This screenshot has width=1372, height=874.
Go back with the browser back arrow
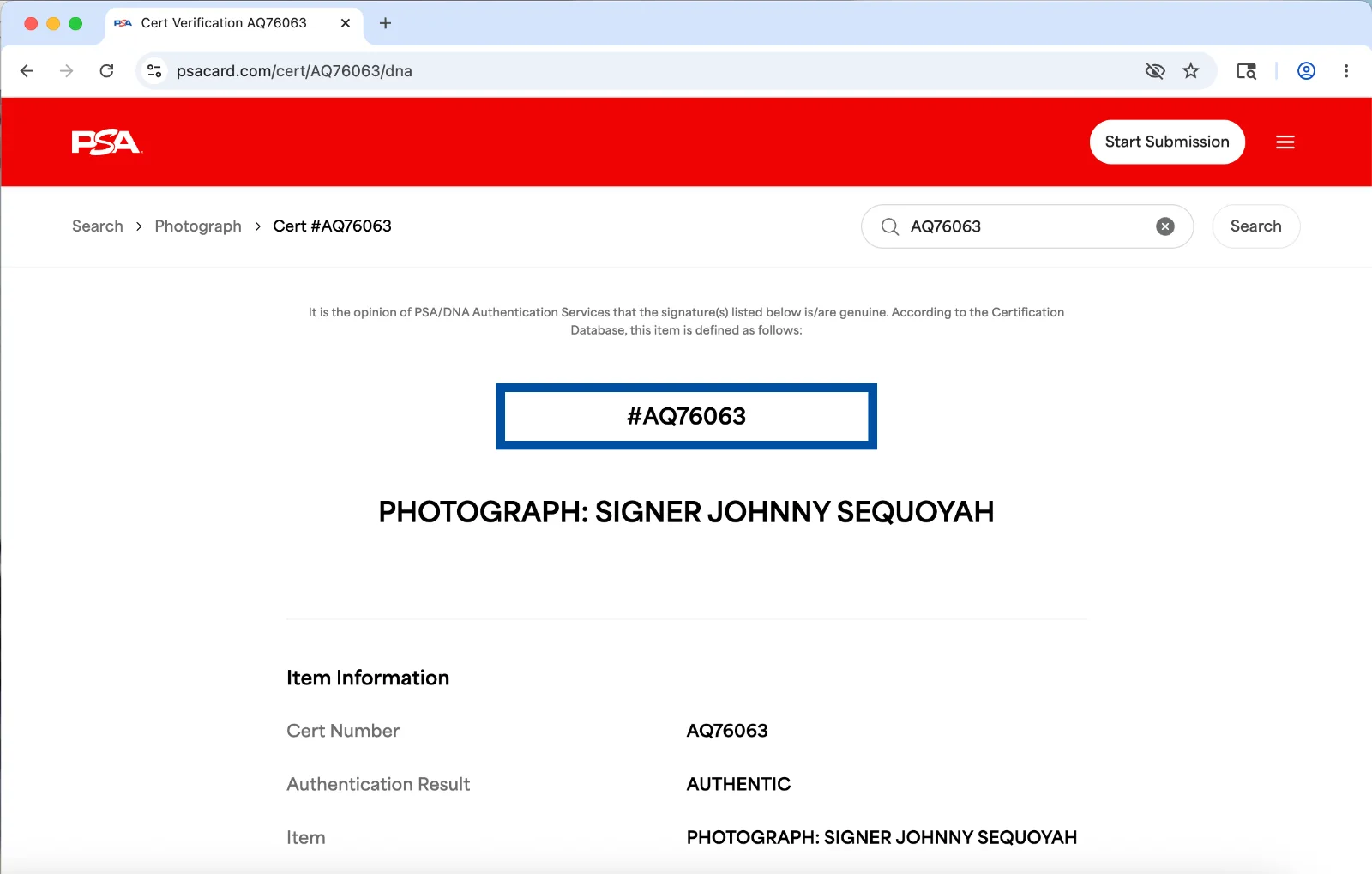click(27, 71)
